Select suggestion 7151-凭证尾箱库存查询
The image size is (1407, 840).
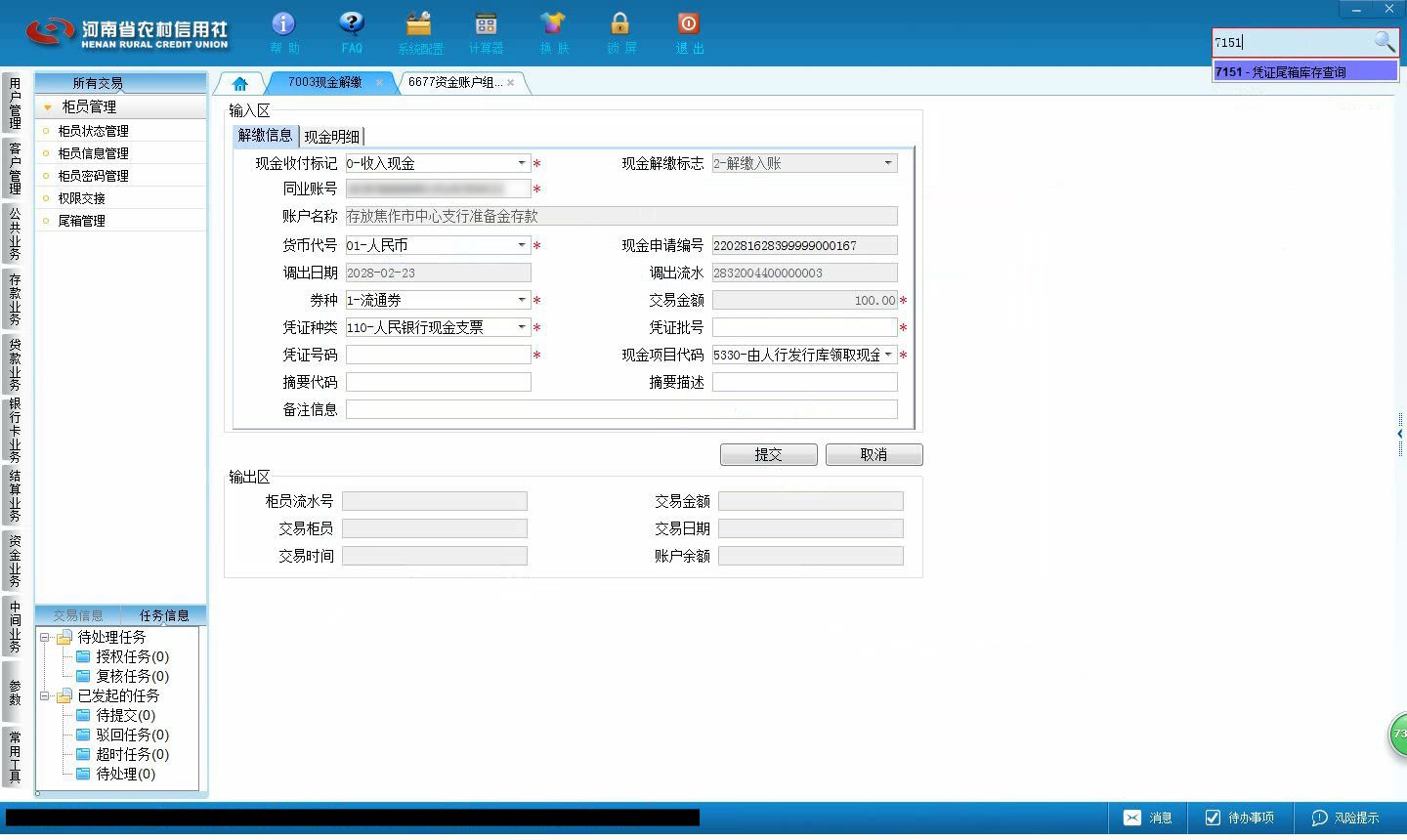(x=1305, y=71)
